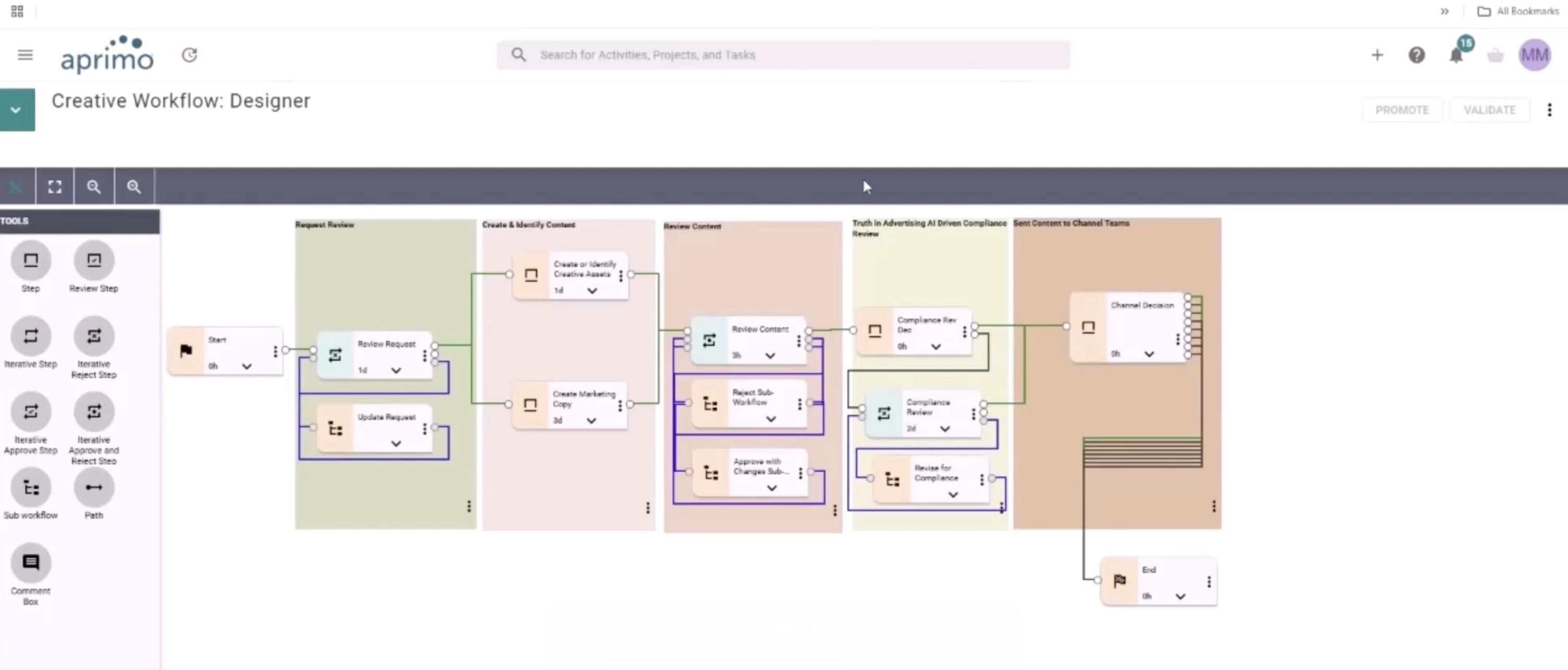Click the refresh history icon beside the Aprimo logo
This screenshot has height=670, width=1568.
pos(190,55)
